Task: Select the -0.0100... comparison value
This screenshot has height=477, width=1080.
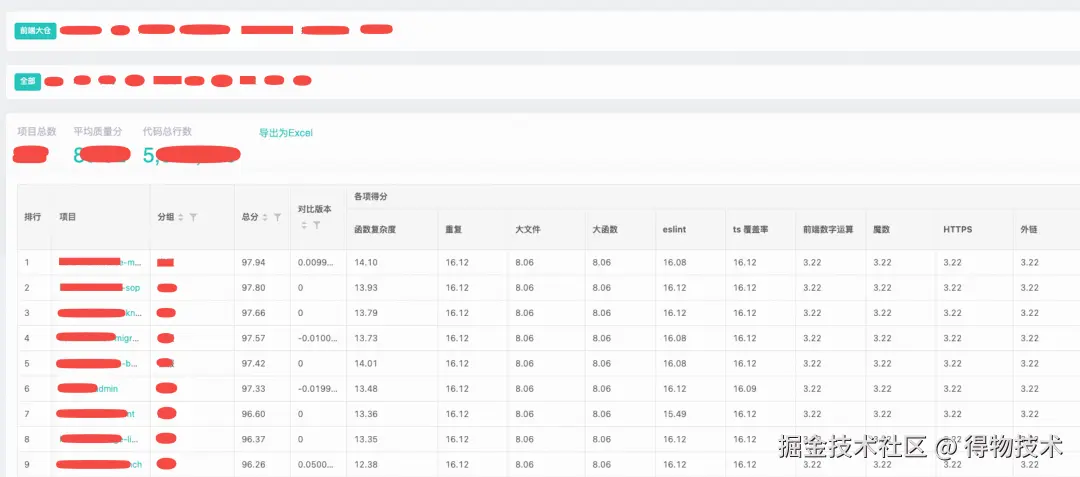Action: (x=318, y=338)
